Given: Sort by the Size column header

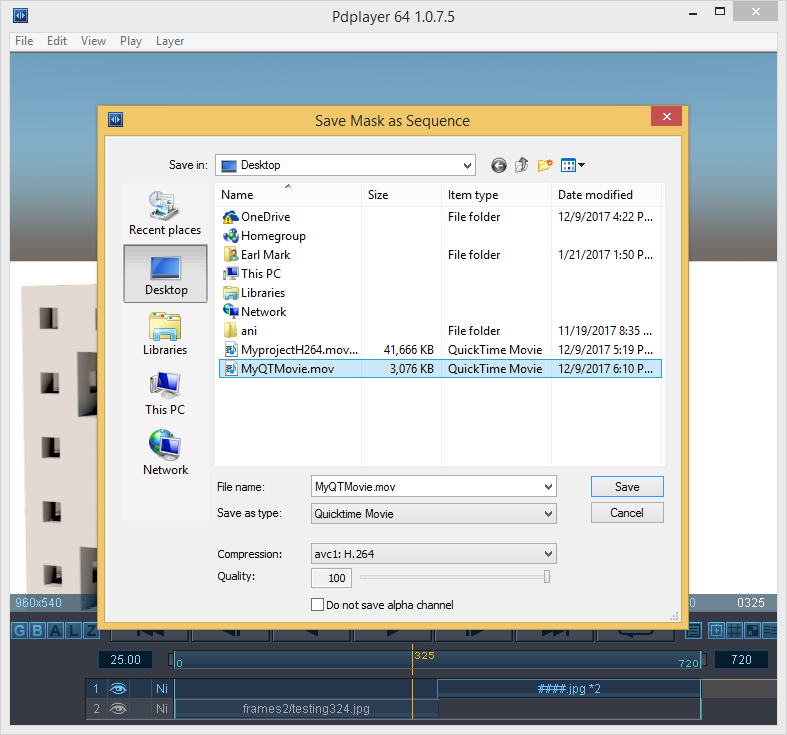Looking at the screenshot, I should point(401,195).
